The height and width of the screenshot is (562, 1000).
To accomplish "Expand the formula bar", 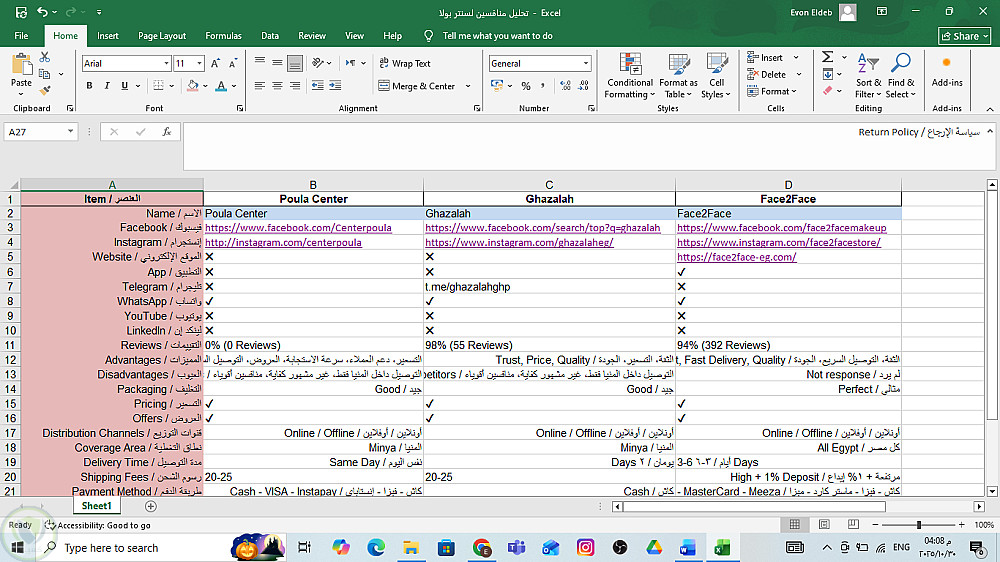I will click(990, 131).
